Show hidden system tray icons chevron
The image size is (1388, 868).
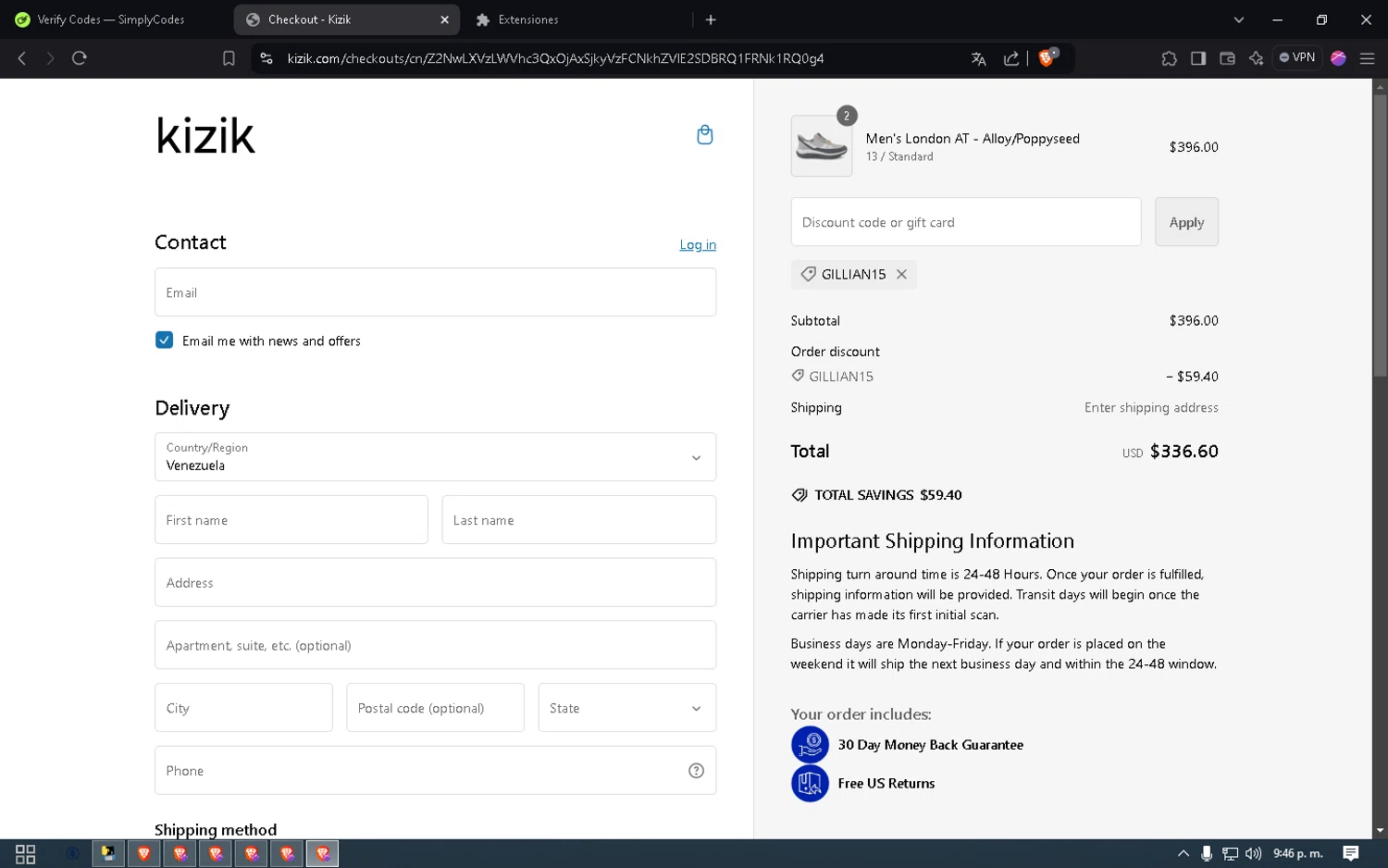pyautogui.click(x=1183, y=853)
